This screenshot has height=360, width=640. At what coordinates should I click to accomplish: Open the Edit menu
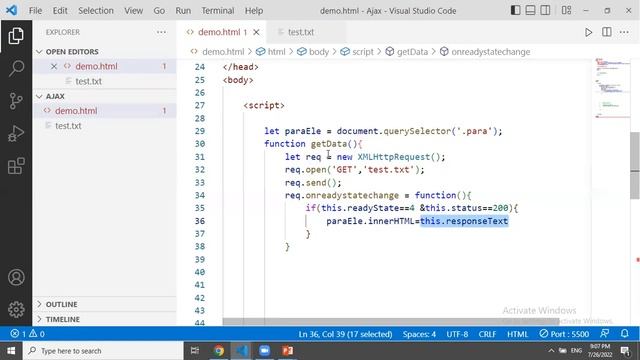(60, 11)
